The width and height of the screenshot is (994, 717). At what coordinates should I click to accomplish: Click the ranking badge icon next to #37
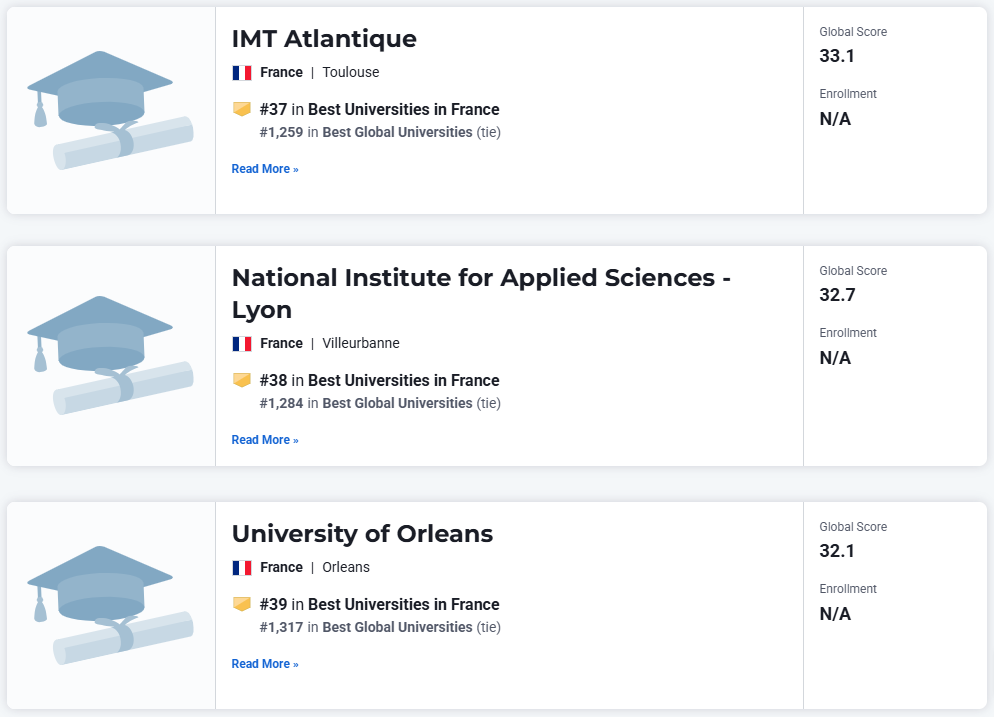pyautogui.click(x=242, y=109)
